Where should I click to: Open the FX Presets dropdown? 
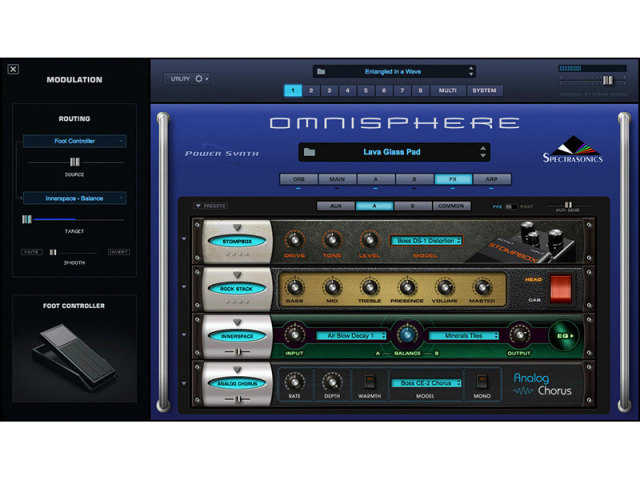click(x=211, y=206)
